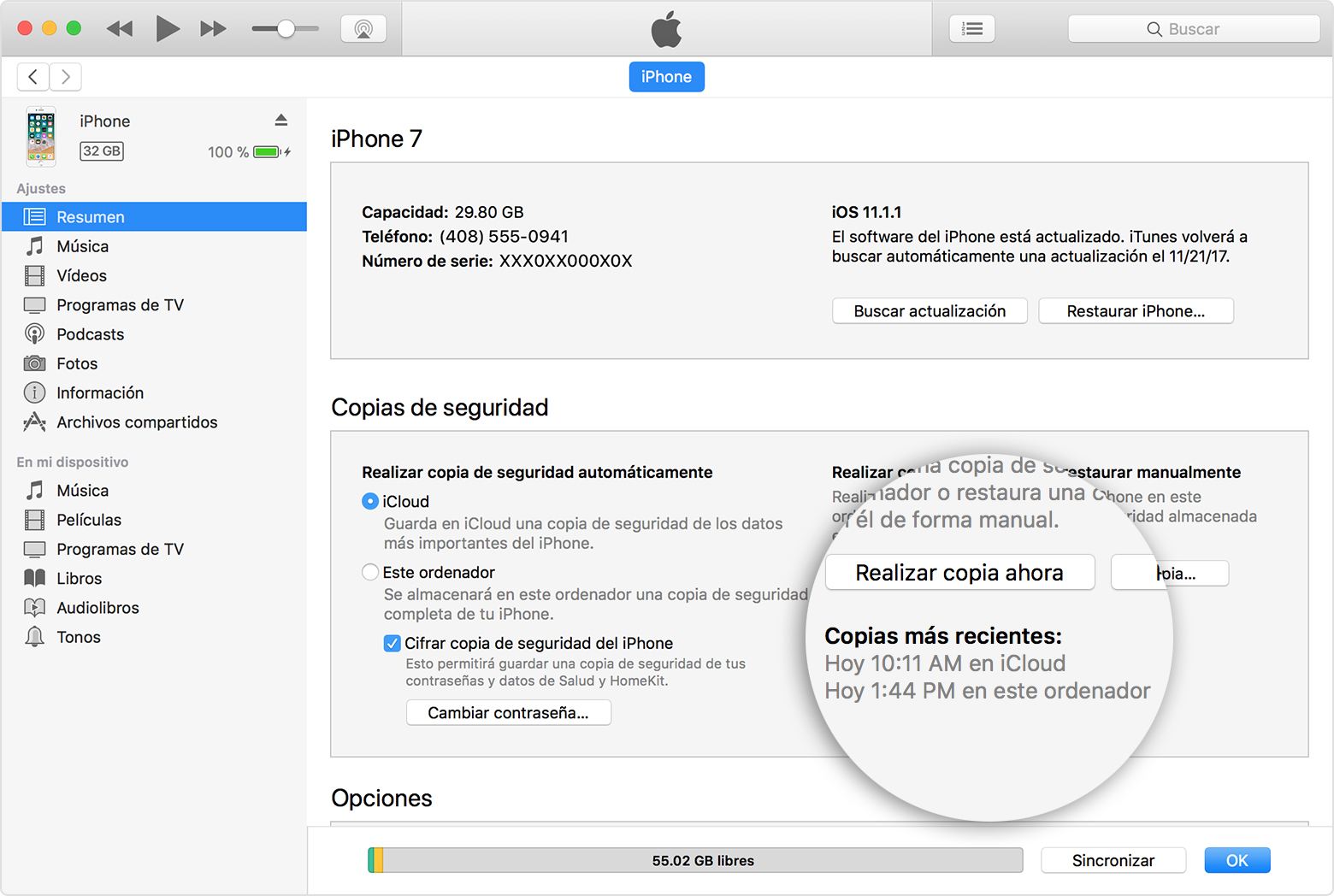Click the storage capacity bar
Screen dimensions: 1334x896
click(695, 860)
